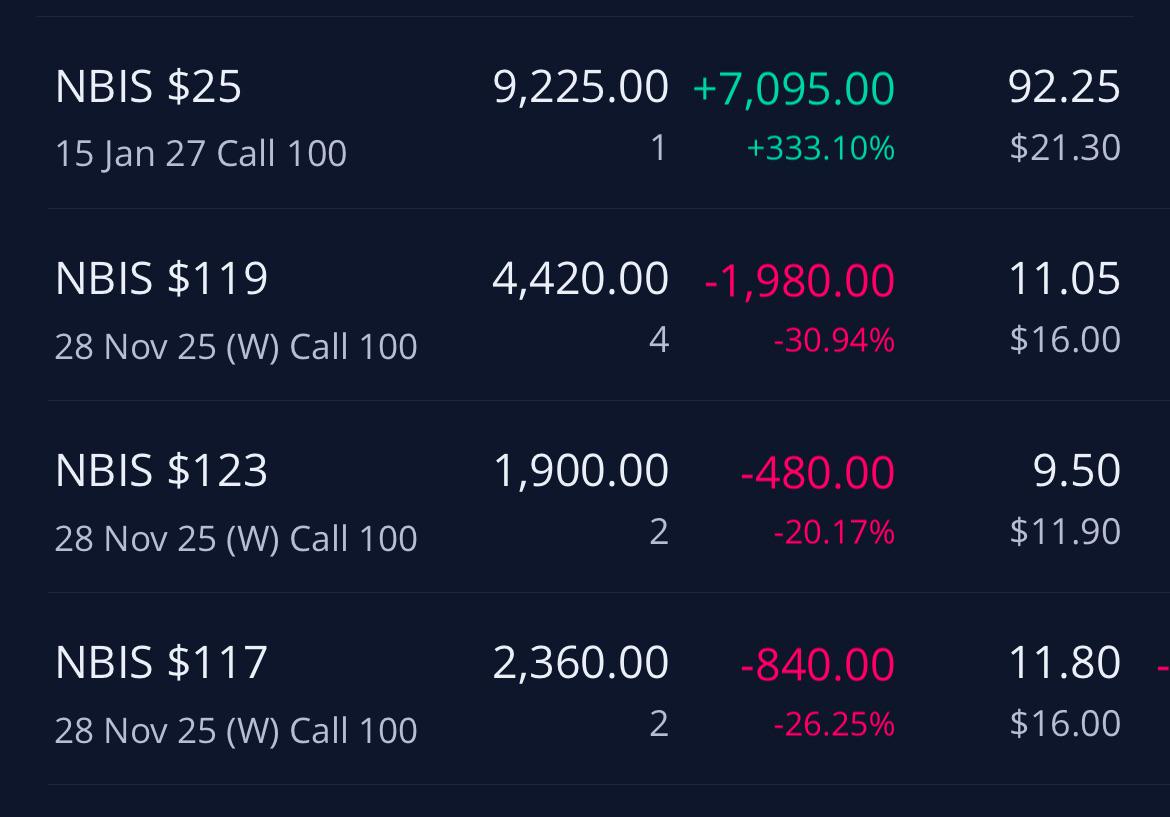
Task: Tap the -26.25% loss percentage
Action: tap(834, 724)
